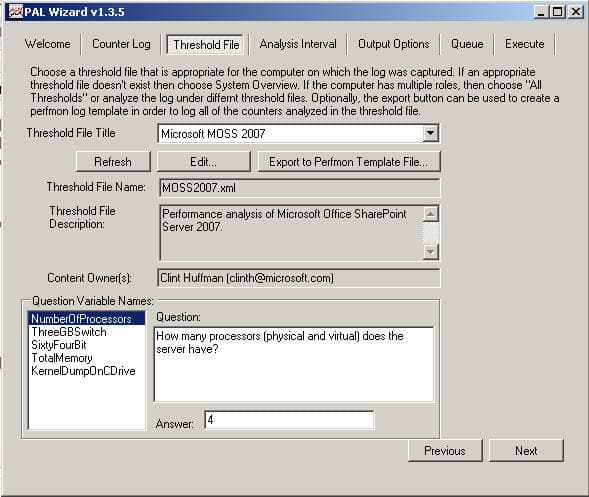Viewport: 589px width, 497px height.
Task: Open the Execute tab
Action: click(x=525, y=44)
